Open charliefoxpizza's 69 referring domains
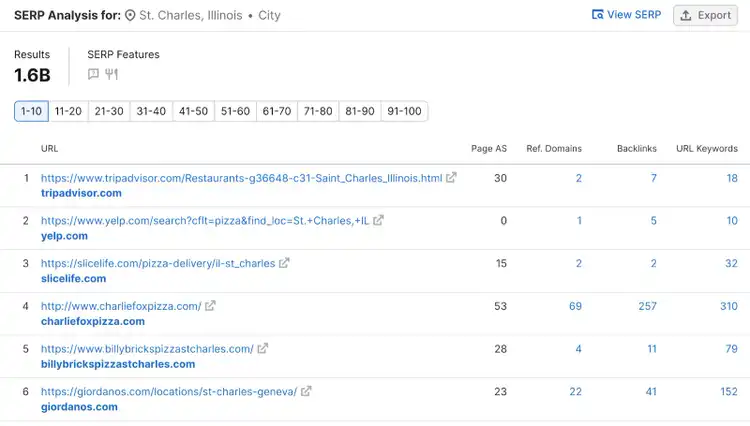Image resolution: width=750 pixels, height=426 pixels. point(575,306)
